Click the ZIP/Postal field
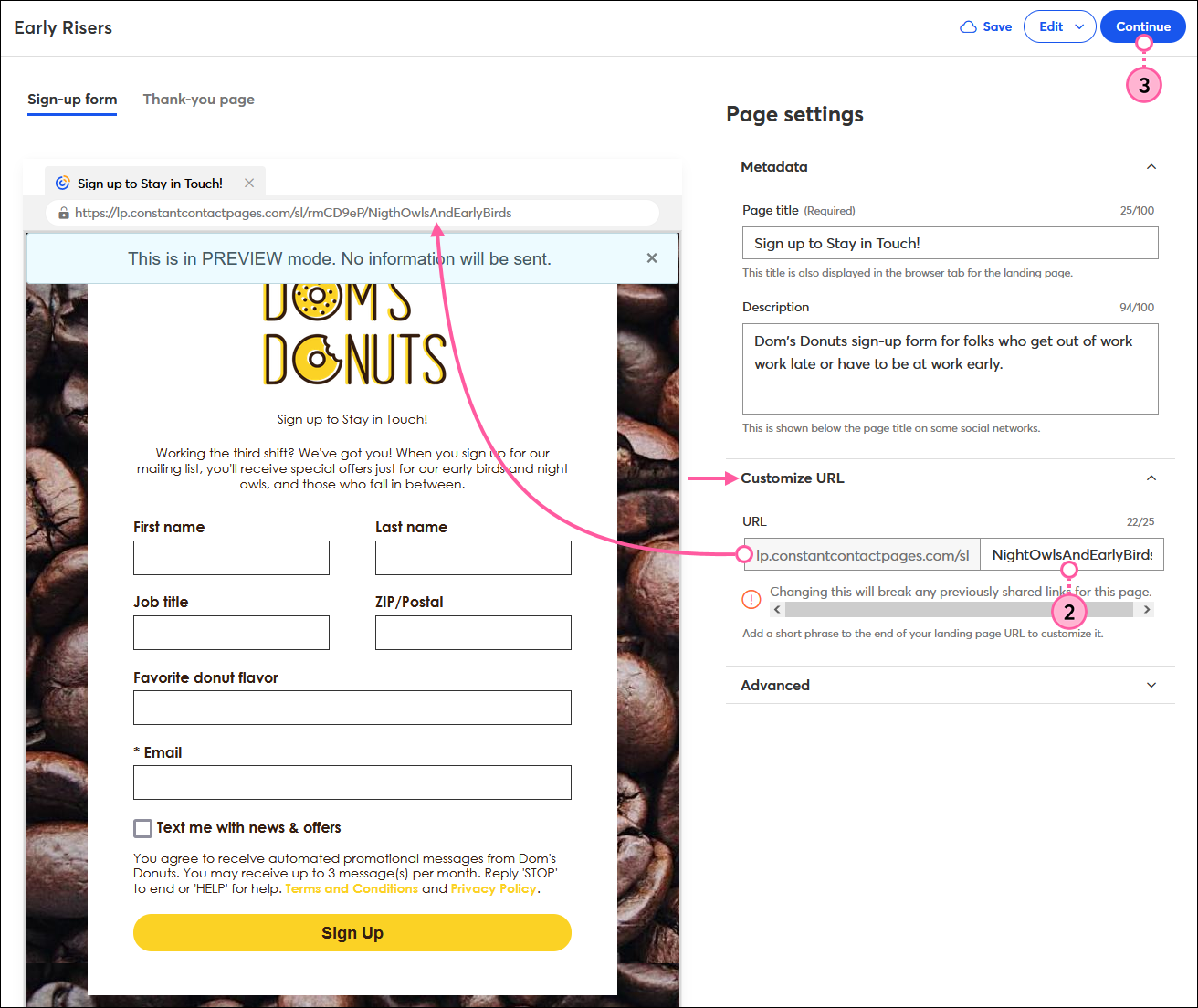 point(473,633)
